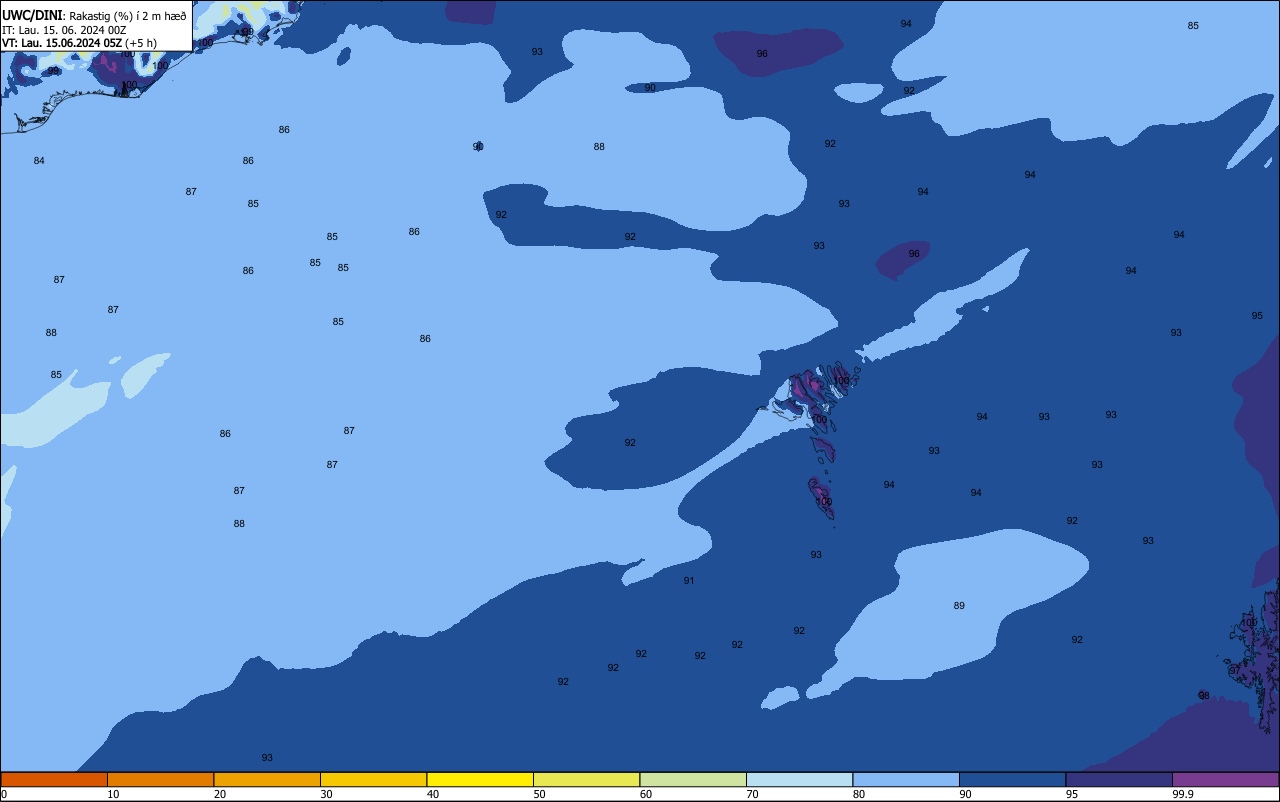1280x802 pixels.
Task: Click the legend tick label 99.9
Action: [x=1181, y=794]
